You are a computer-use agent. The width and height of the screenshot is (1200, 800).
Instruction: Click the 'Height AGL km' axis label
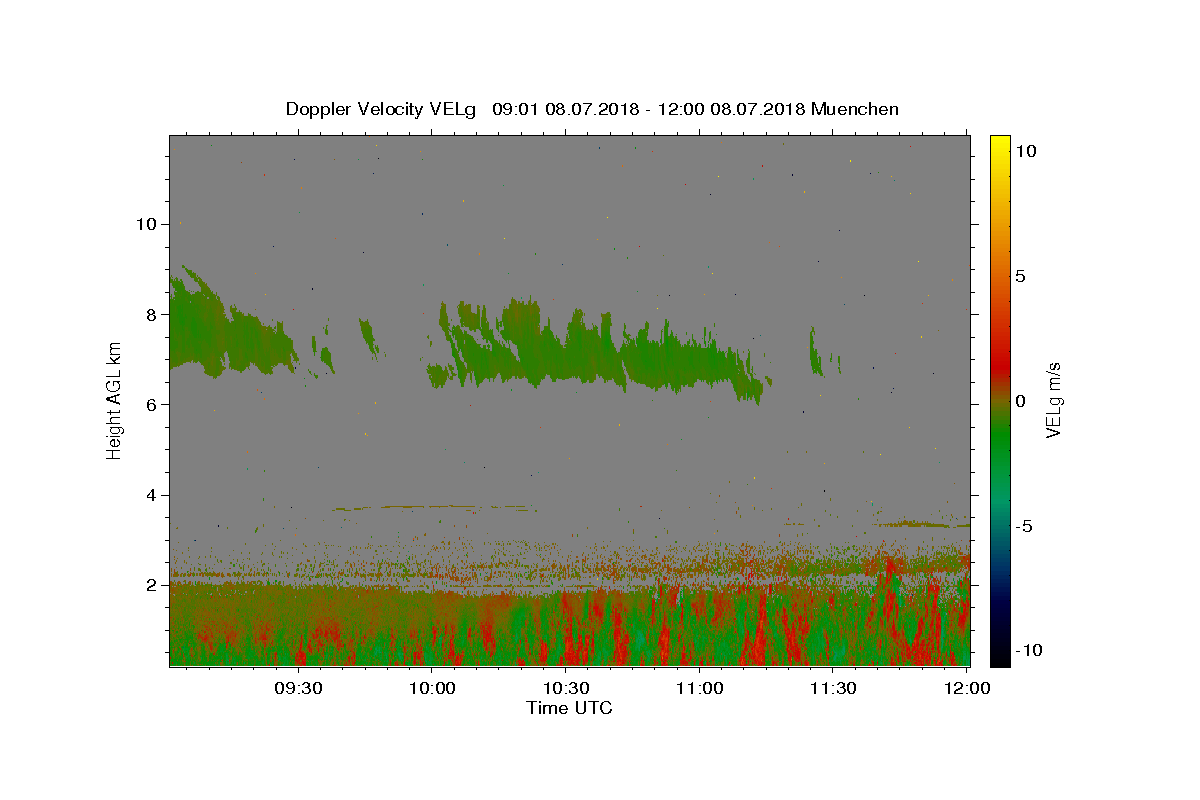click(x=115, y=400)
